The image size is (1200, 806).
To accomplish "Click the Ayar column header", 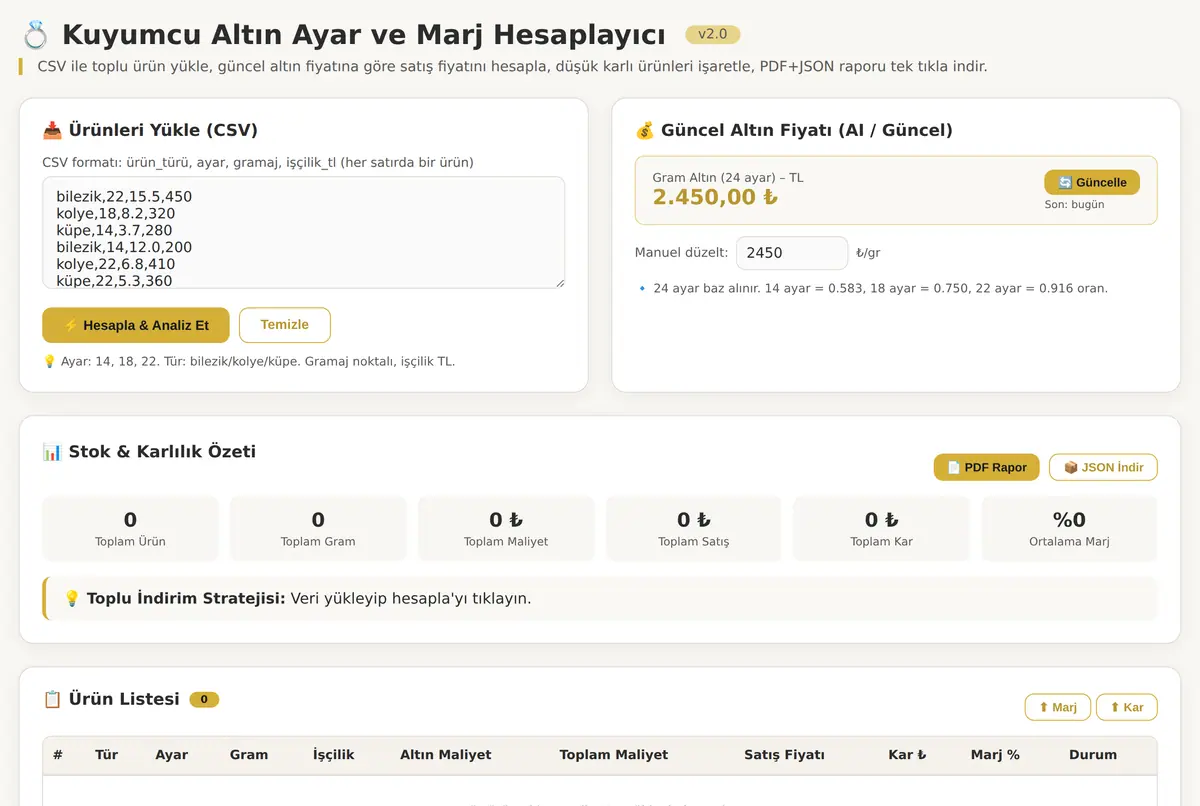I will pyautogui.click(x=172, y=755).
